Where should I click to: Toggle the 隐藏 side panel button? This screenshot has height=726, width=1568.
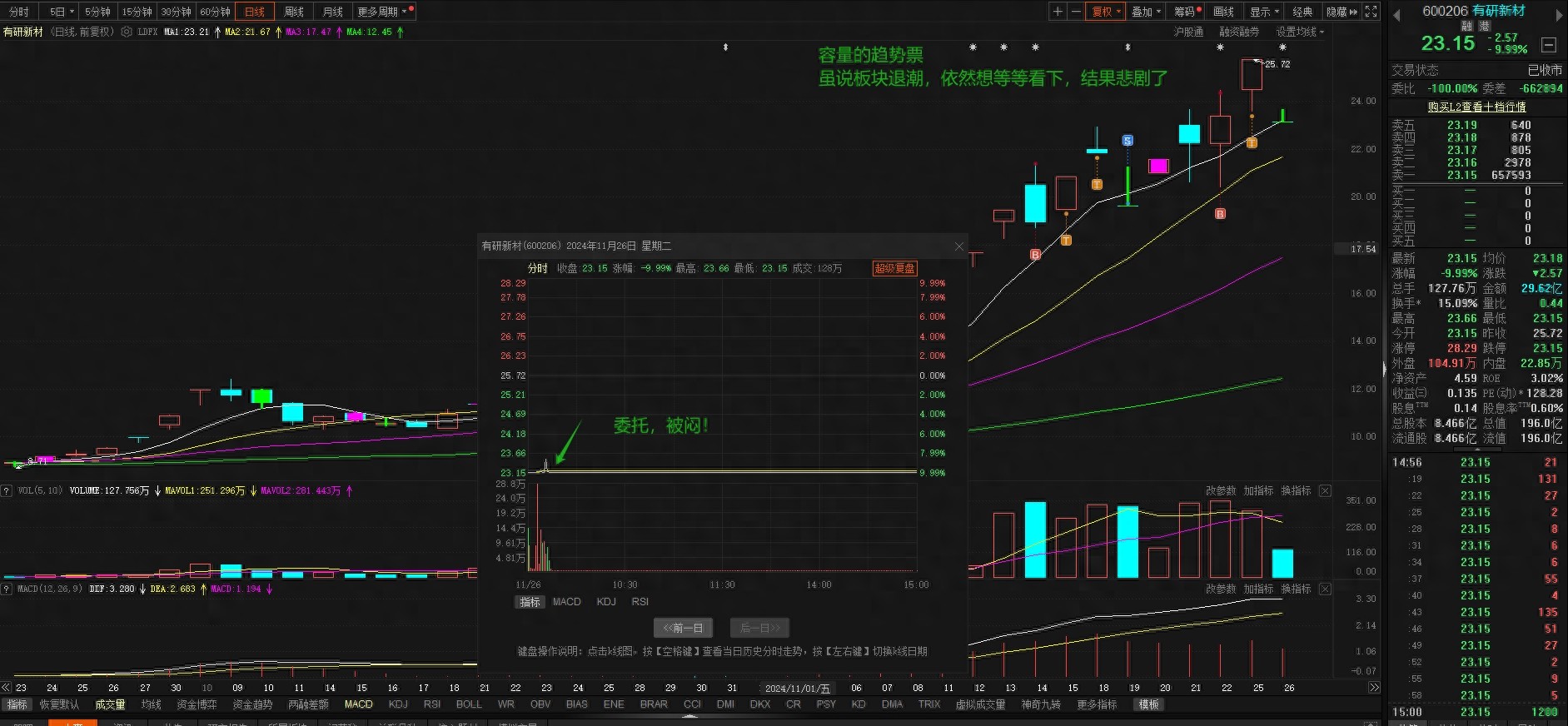[1341, 12]
